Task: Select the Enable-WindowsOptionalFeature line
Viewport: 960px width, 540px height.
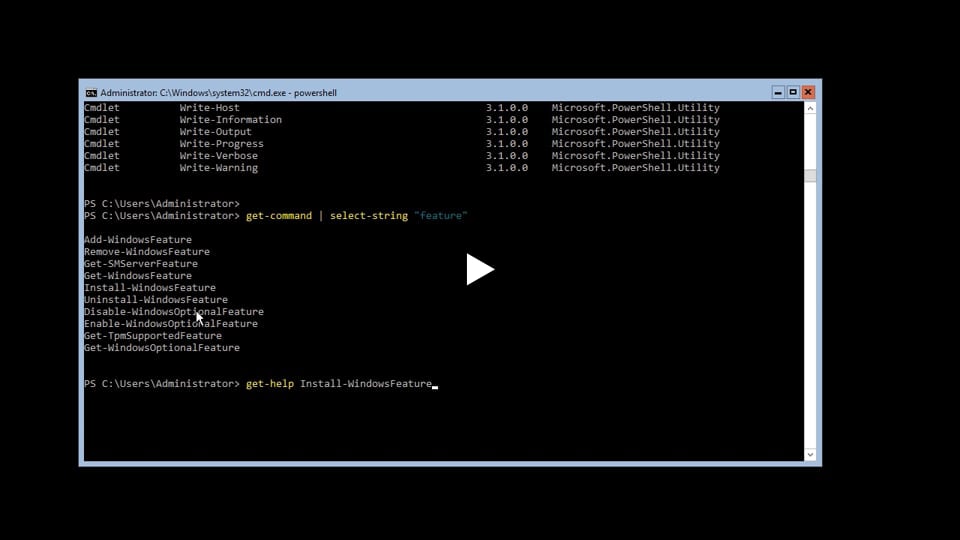Action: click(171, 324)
